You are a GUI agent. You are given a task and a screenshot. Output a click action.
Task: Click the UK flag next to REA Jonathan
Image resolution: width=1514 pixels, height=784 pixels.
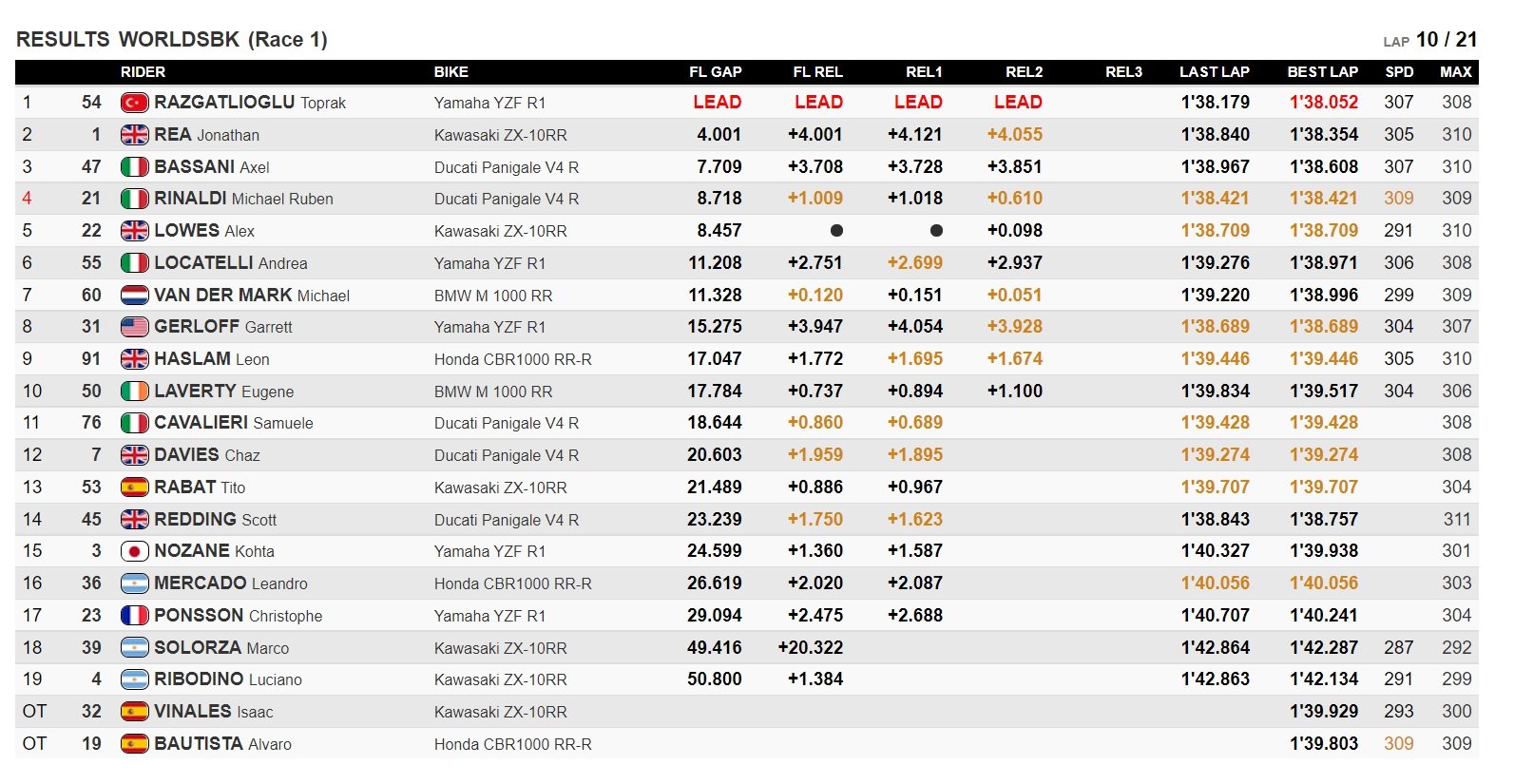point(134,135)
